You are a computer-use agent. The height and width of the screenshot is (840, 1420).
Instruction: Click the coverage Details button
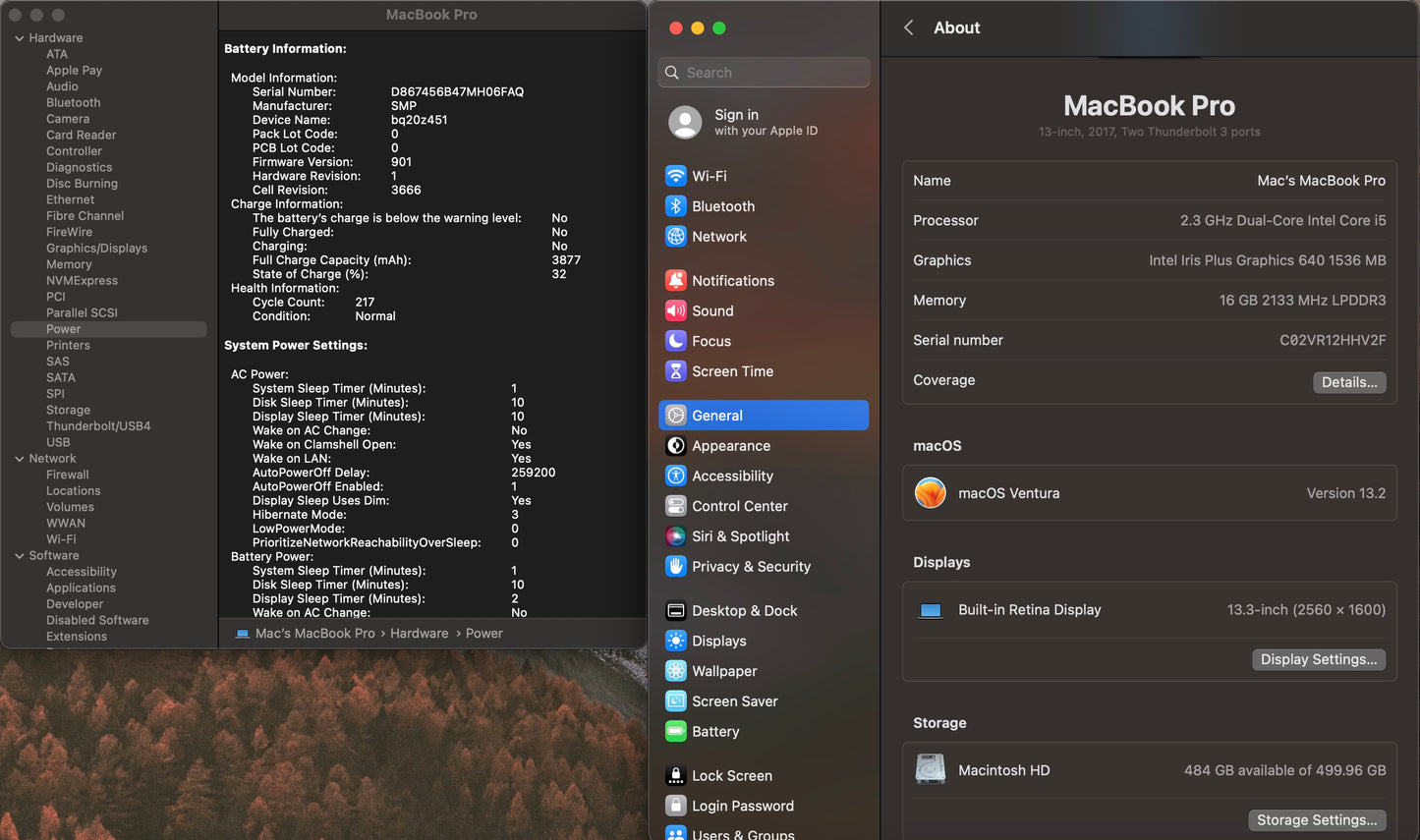coord(1348,382)
